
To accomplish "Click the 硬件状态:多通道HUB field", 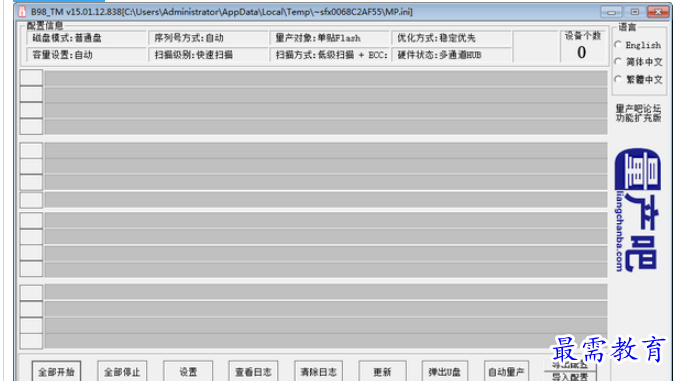I will click(x=451, y=55).
